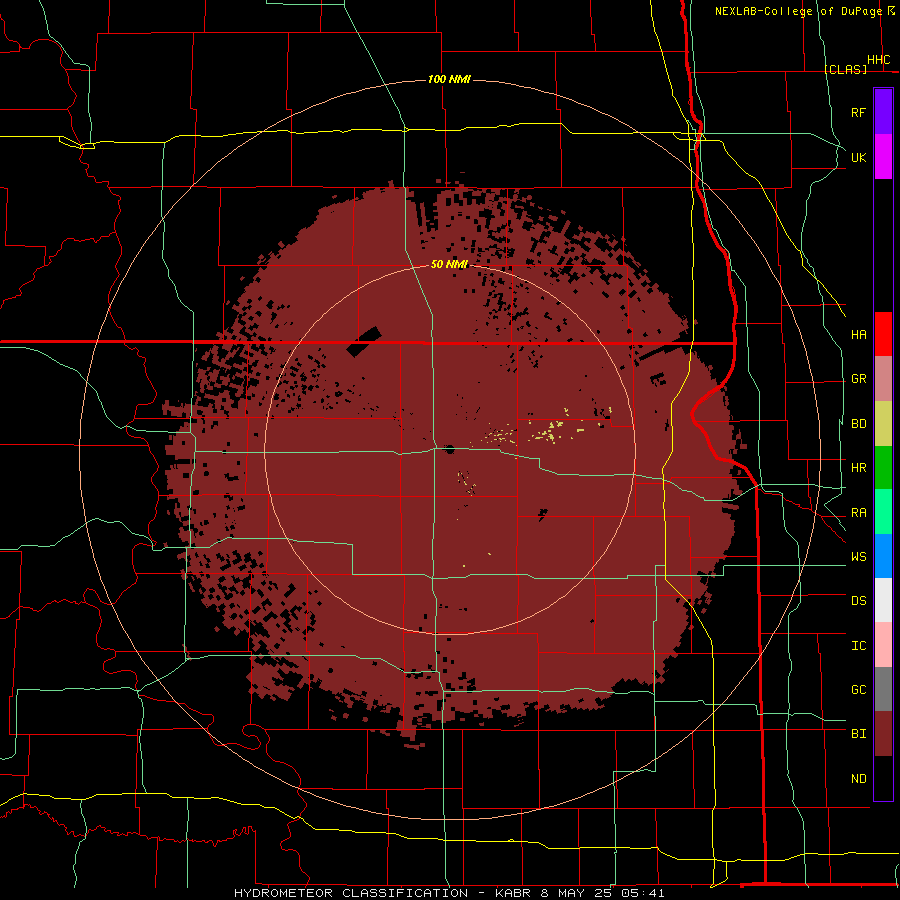Click the RA legend label

coord(858,513)
